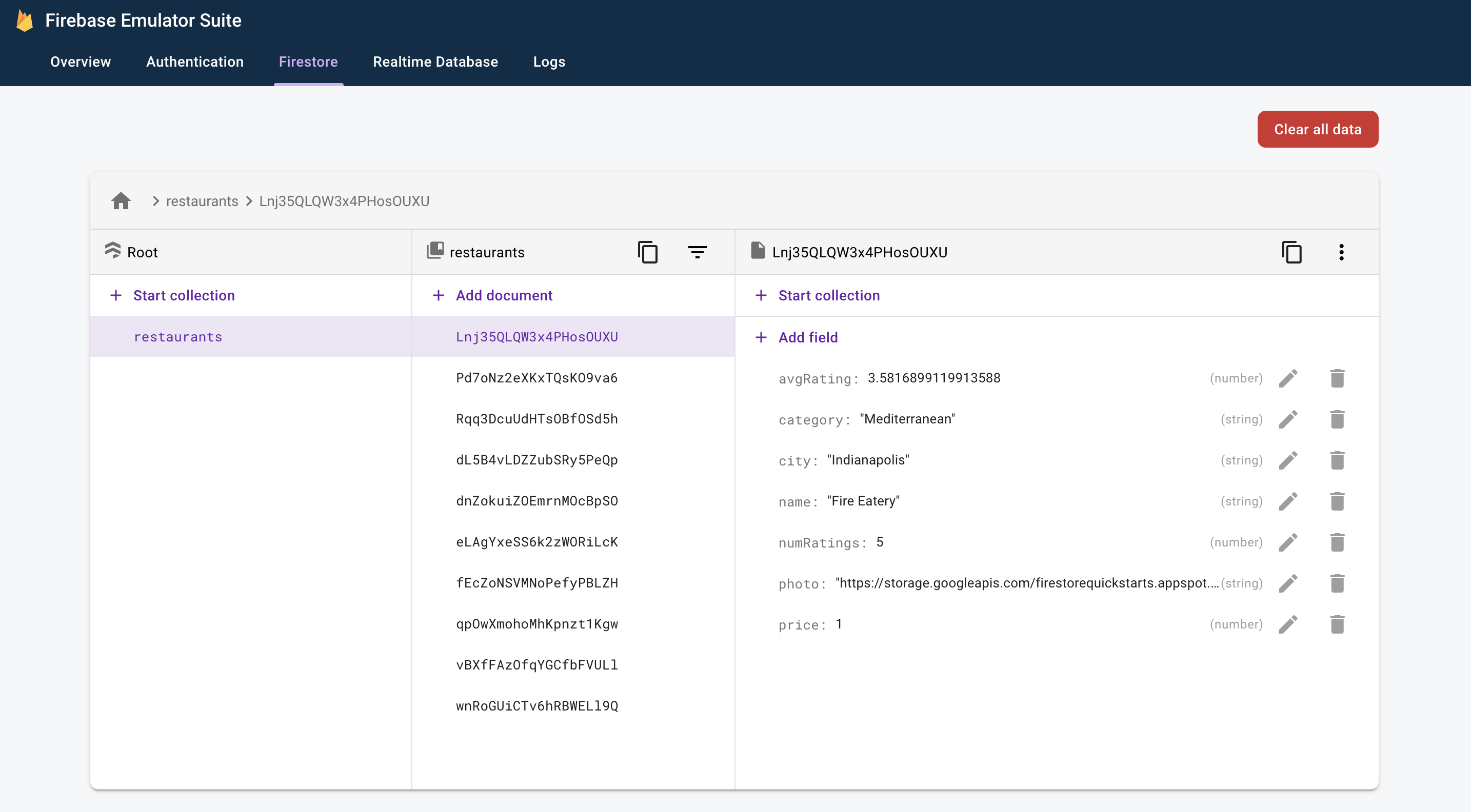Screen dimensions: 1471x812
Task: Click the delete icon next to avgRating field
Action: pyautogui.click(x=1337, y=378)
